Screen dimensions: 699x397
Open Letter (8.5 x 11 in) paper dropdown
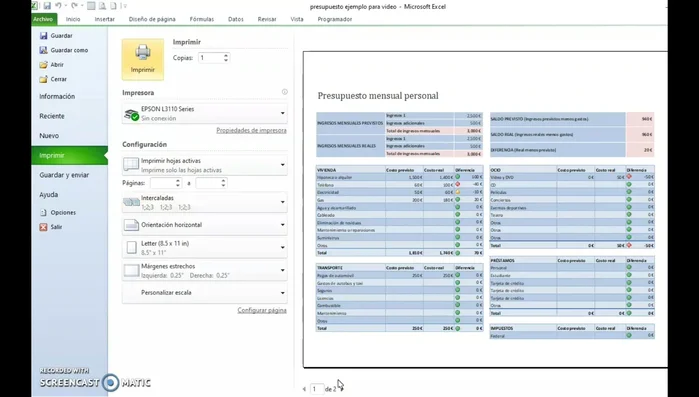tap(283, 248)
